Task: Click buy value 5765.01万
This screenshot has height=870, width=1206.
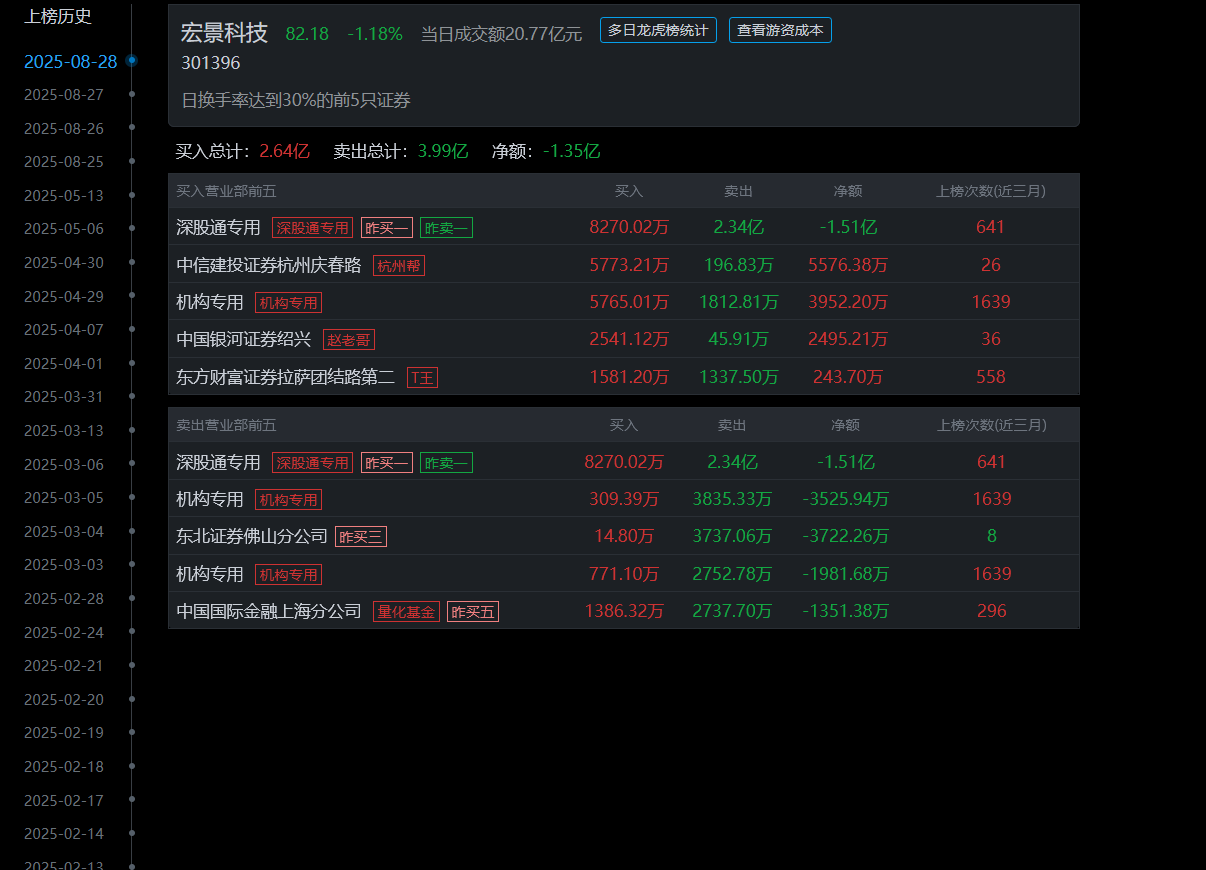Action: click(x=629, y=302)
